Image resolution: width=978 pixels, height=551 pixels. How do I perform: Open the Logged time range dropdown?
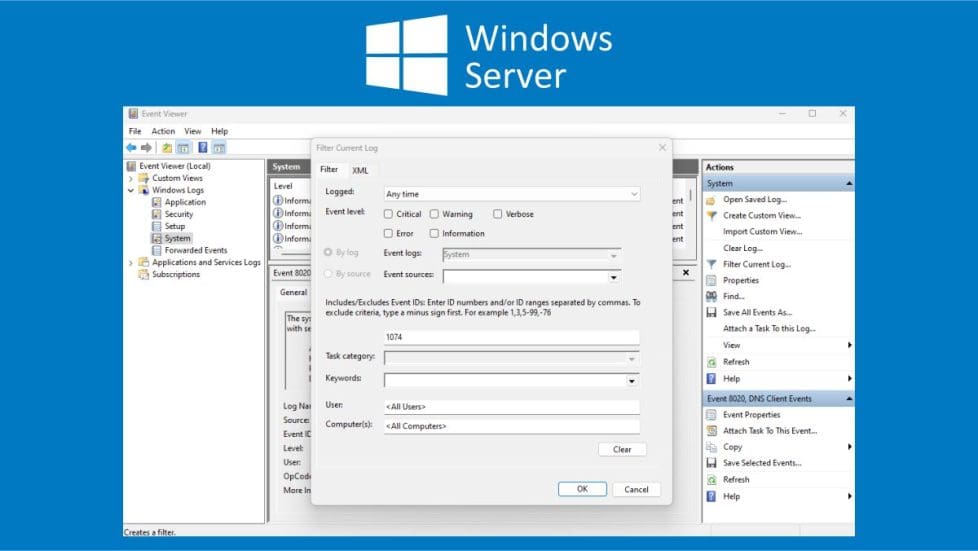click(635, 194)
